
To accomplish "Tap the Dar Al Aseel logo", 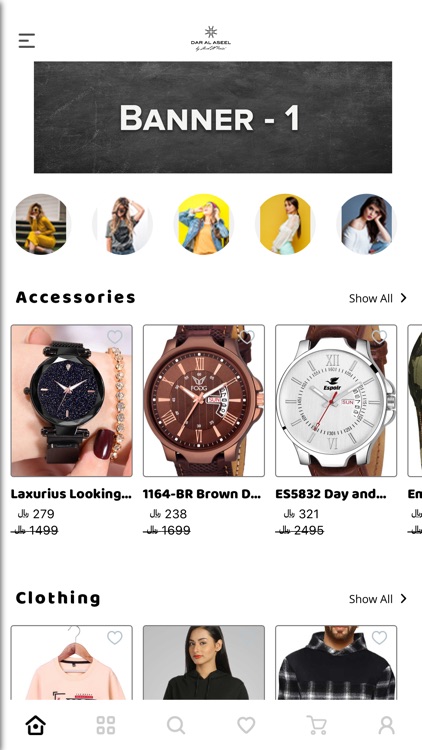I will (211, 39).
